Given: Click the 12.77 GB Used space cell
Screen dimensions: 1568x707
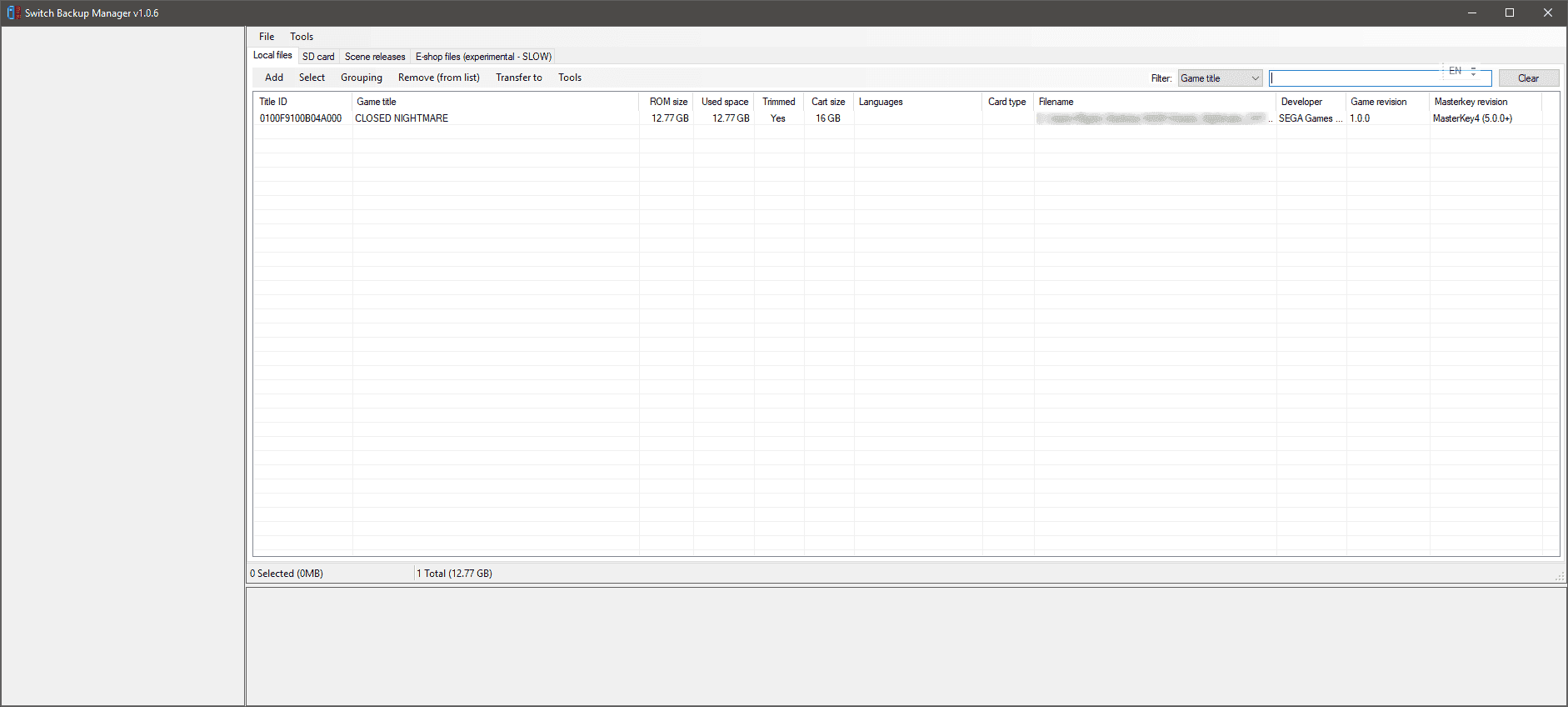Looking at the screenshot, I should (x=731, y=118).
